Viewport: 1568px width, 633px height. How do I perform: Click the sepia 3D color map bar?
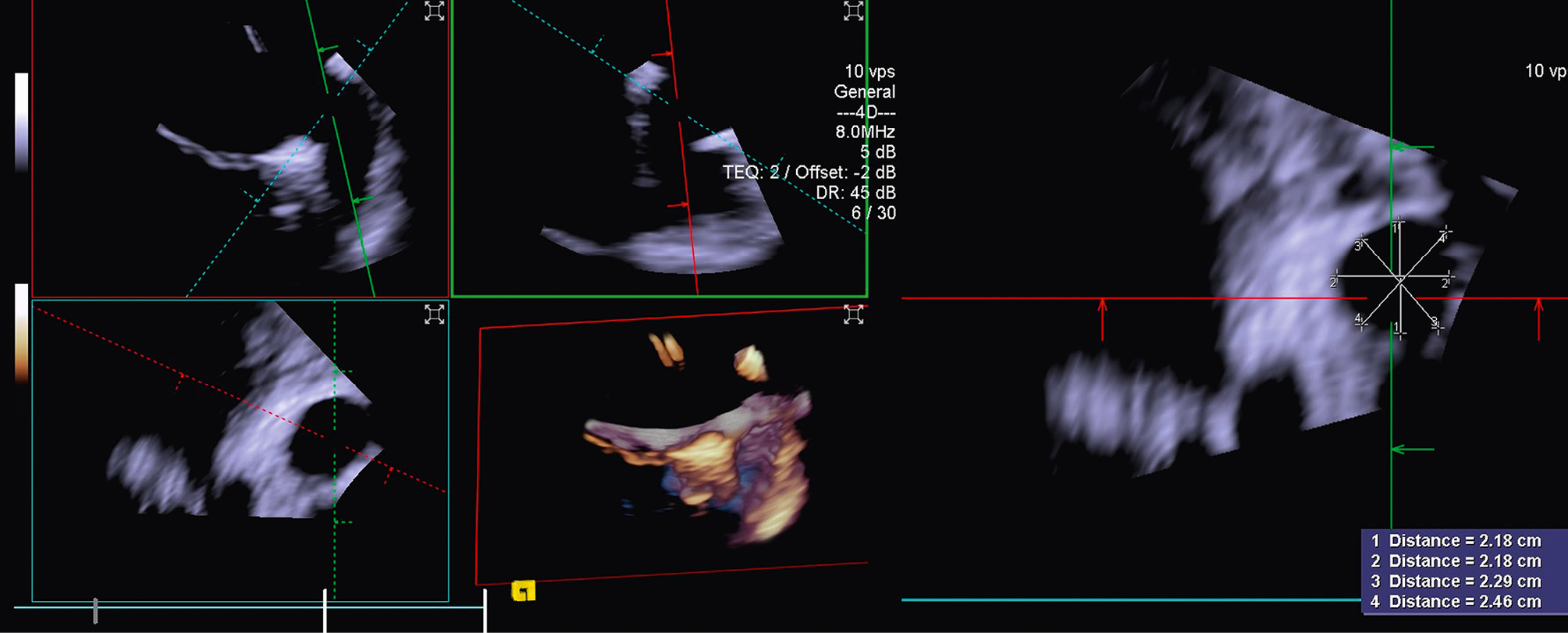click(22, 333)
